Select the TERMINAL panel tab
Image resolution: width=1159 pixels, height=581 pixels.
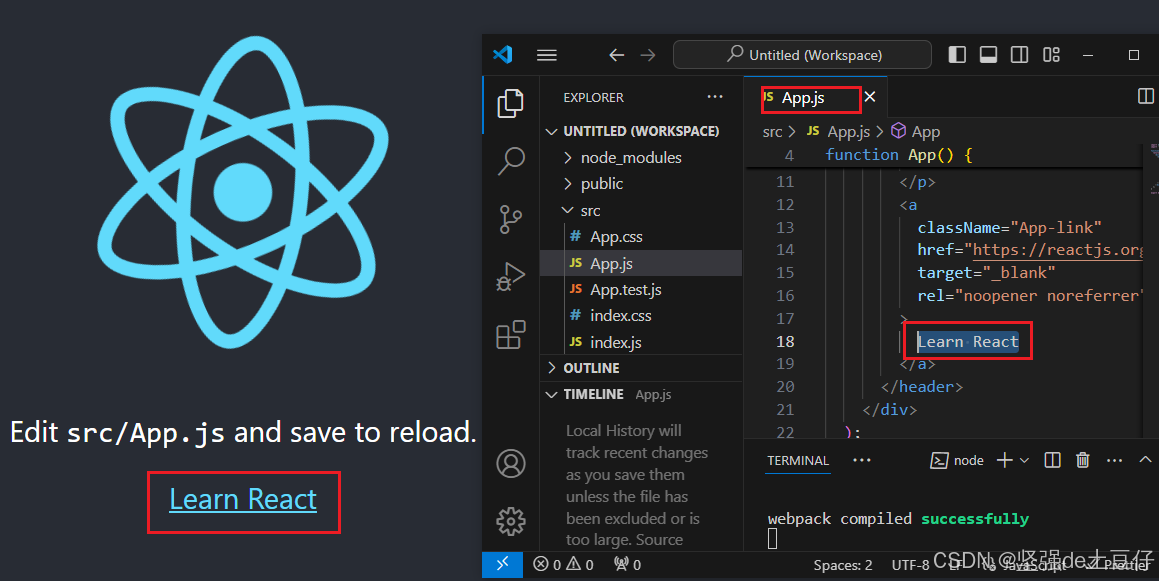798,461
